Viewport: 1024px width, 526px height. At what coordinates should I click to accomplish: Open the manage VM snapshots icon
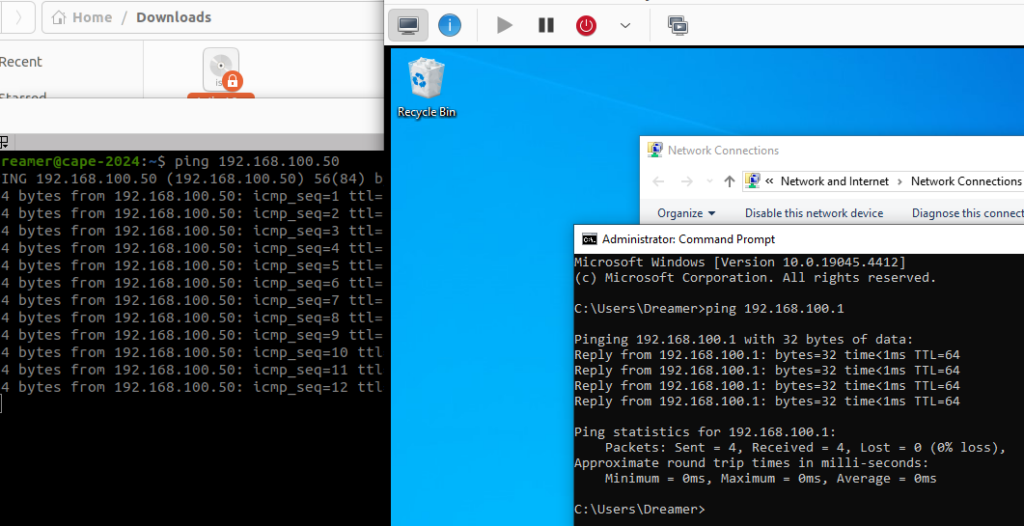click(678, 25)
